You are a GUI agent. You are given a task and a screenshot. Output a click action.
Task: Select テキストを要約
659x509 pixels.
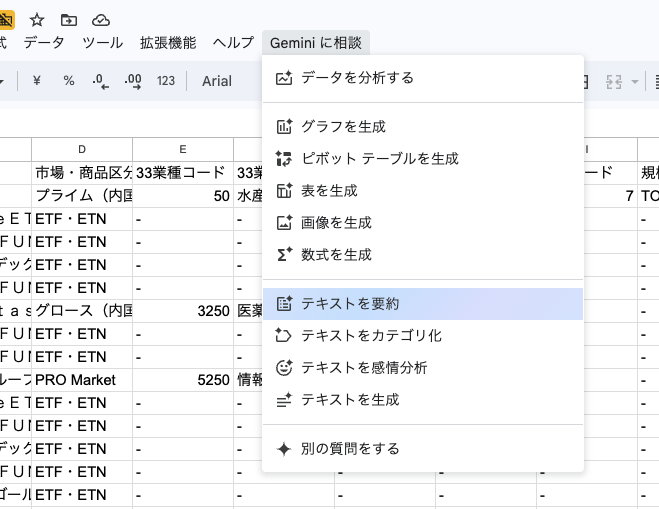coord(423,304)
